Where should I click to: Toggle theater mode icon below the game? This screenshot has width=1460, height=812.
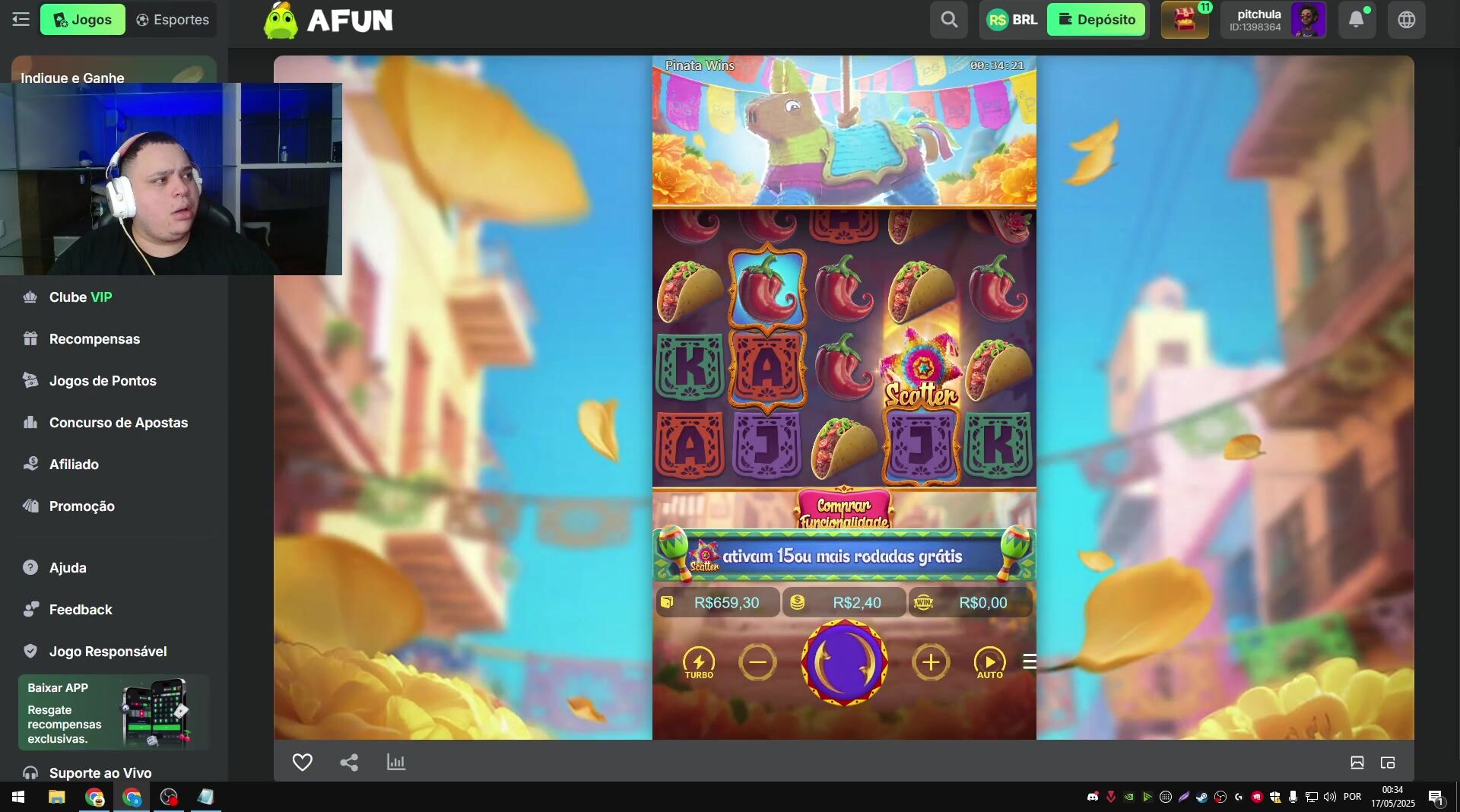(x=1357, y=763)
